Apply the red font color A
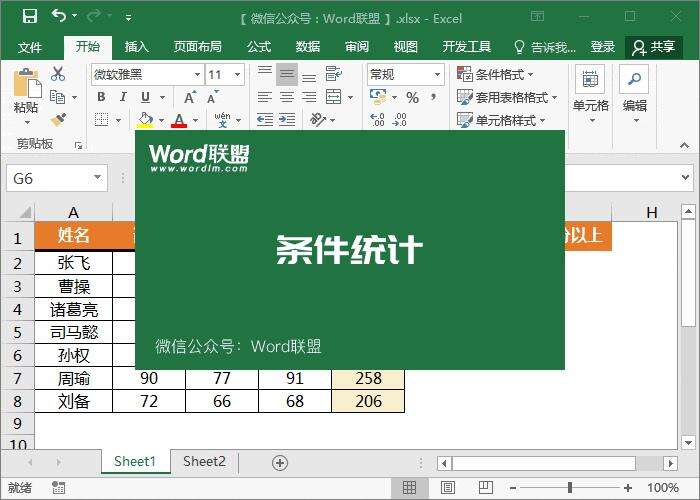700x500 pixels. coord(179,120)
